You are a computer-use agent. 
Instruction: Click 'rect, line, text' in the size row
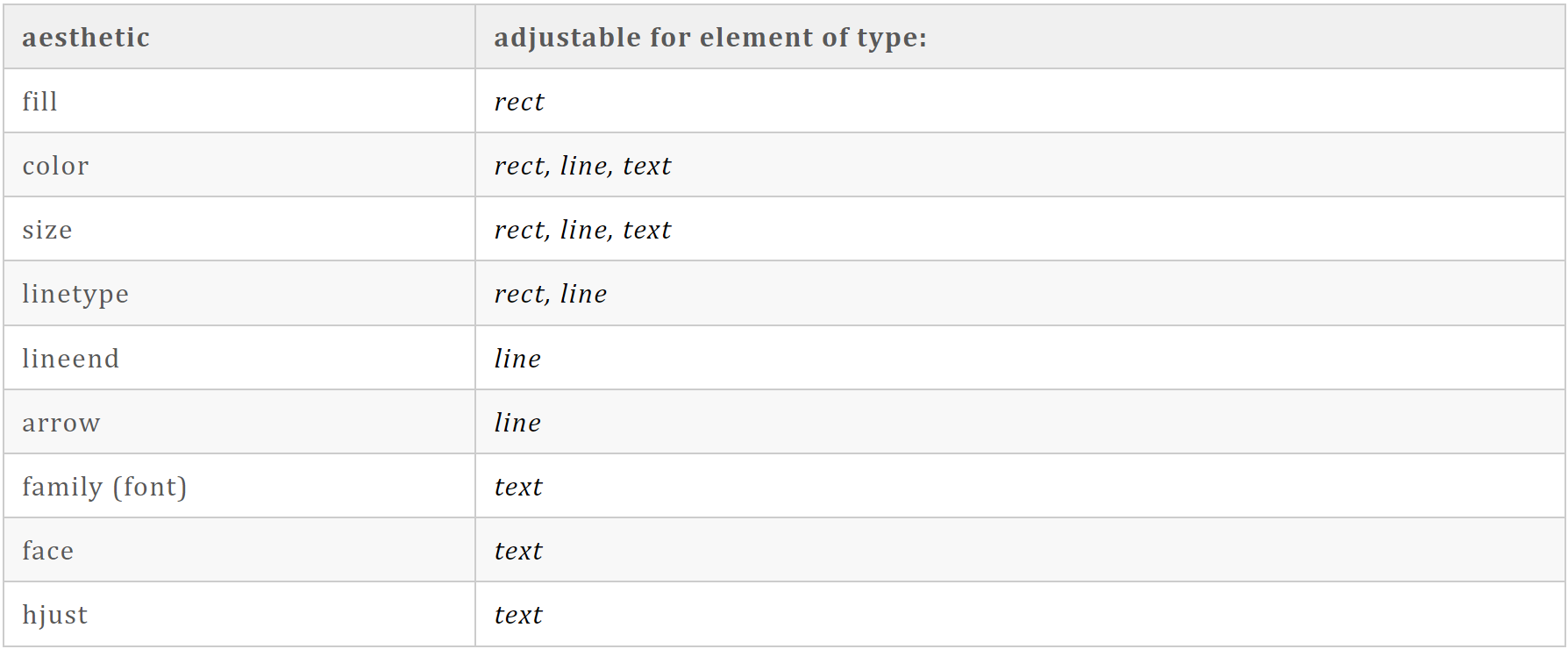582,230
